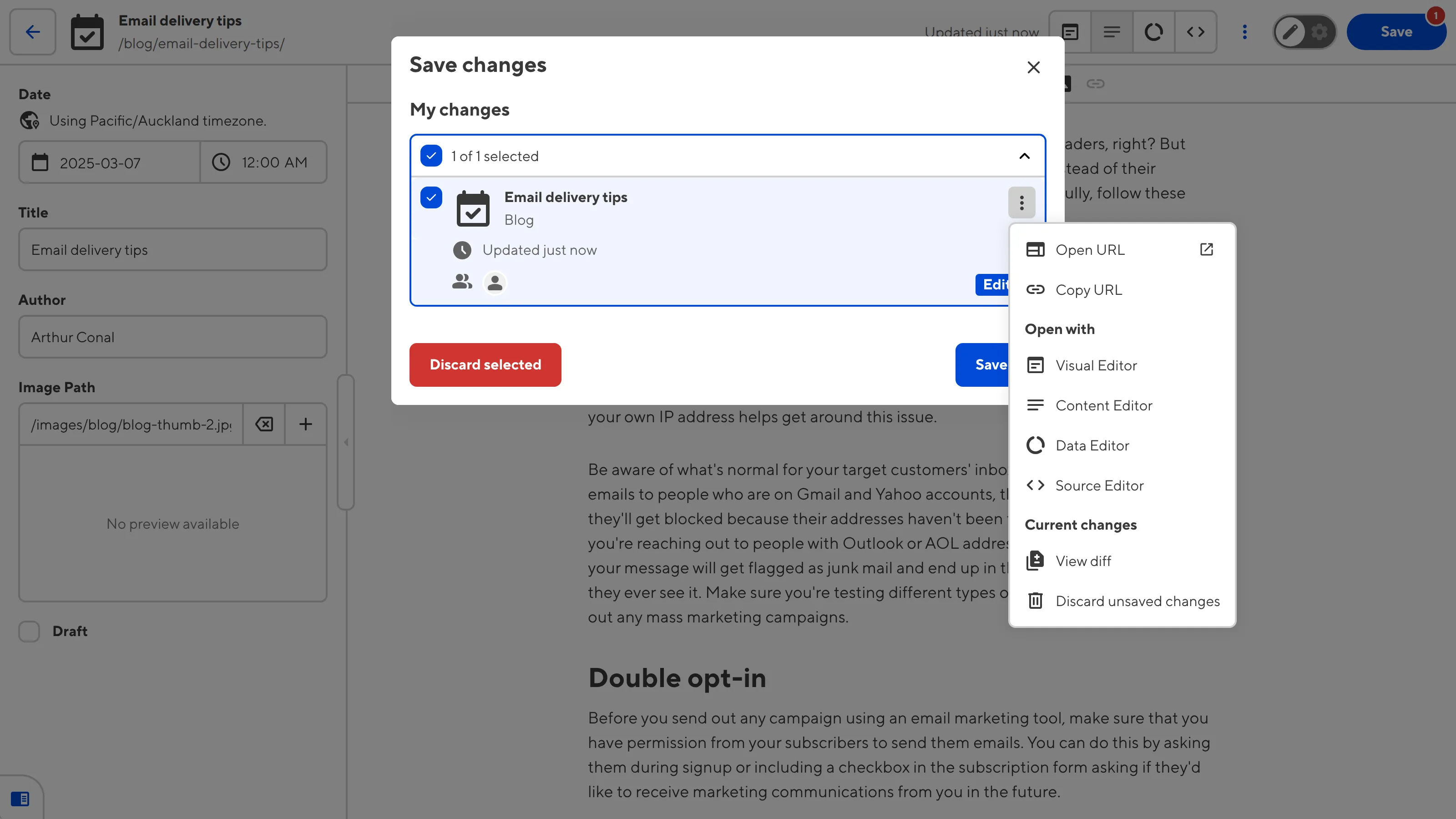Open the three-dot menu on the change entry
The width and height of the screenshot is (1456, 819).
[x=1021, y=202]
